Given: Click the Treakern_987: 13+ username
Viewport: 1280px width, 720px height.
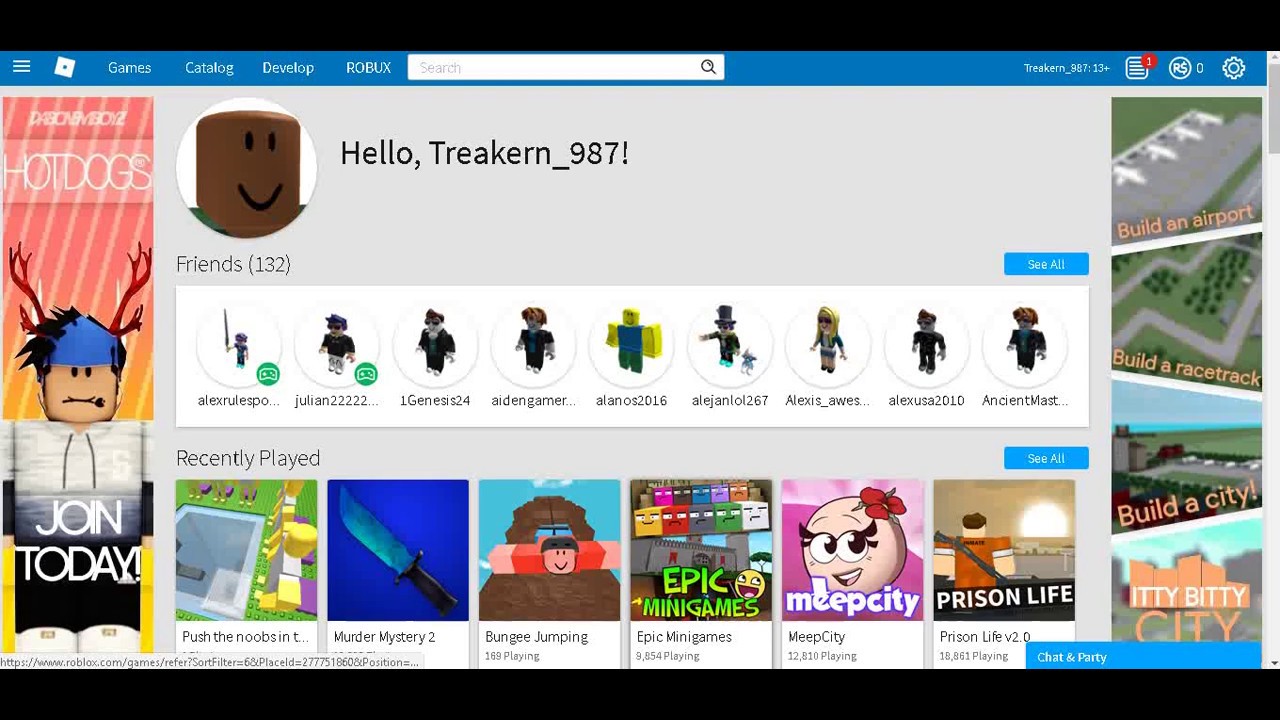Looking at the screenshot, I should click(1066, 68).
